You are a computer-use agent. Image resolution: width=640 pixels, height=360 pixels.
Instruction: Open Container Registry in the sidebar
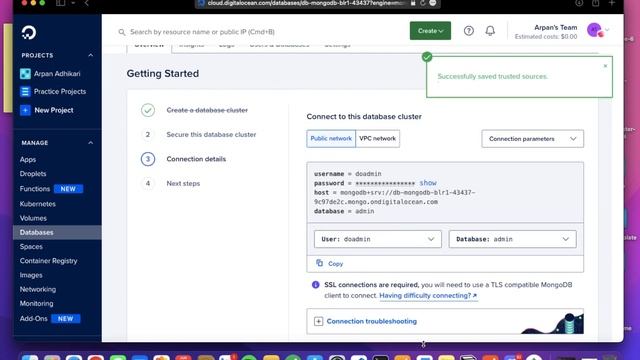pos(48,261)
